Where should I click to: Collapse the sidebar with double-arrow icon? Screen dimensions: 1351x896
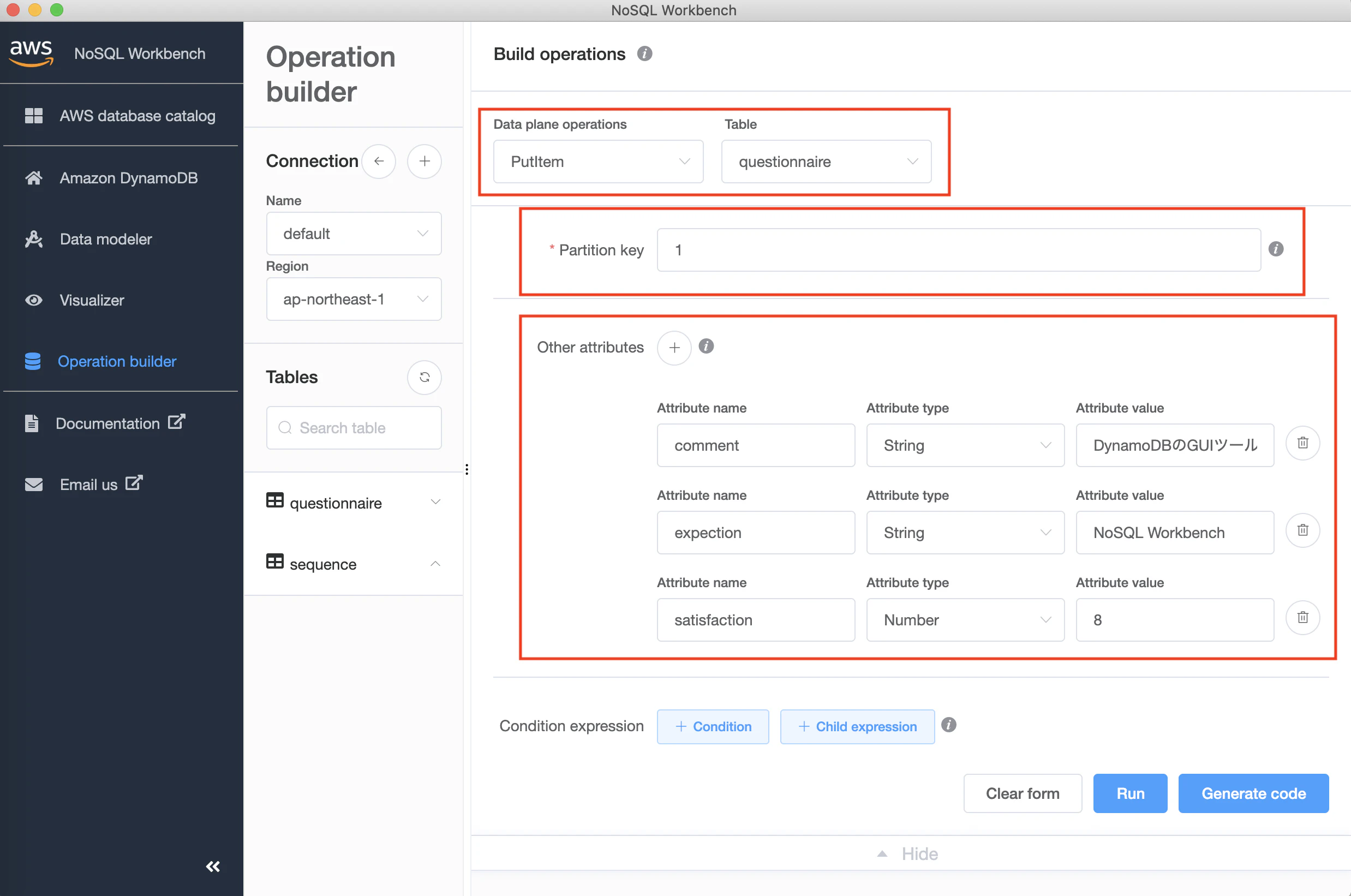click(x=212, y=867)
